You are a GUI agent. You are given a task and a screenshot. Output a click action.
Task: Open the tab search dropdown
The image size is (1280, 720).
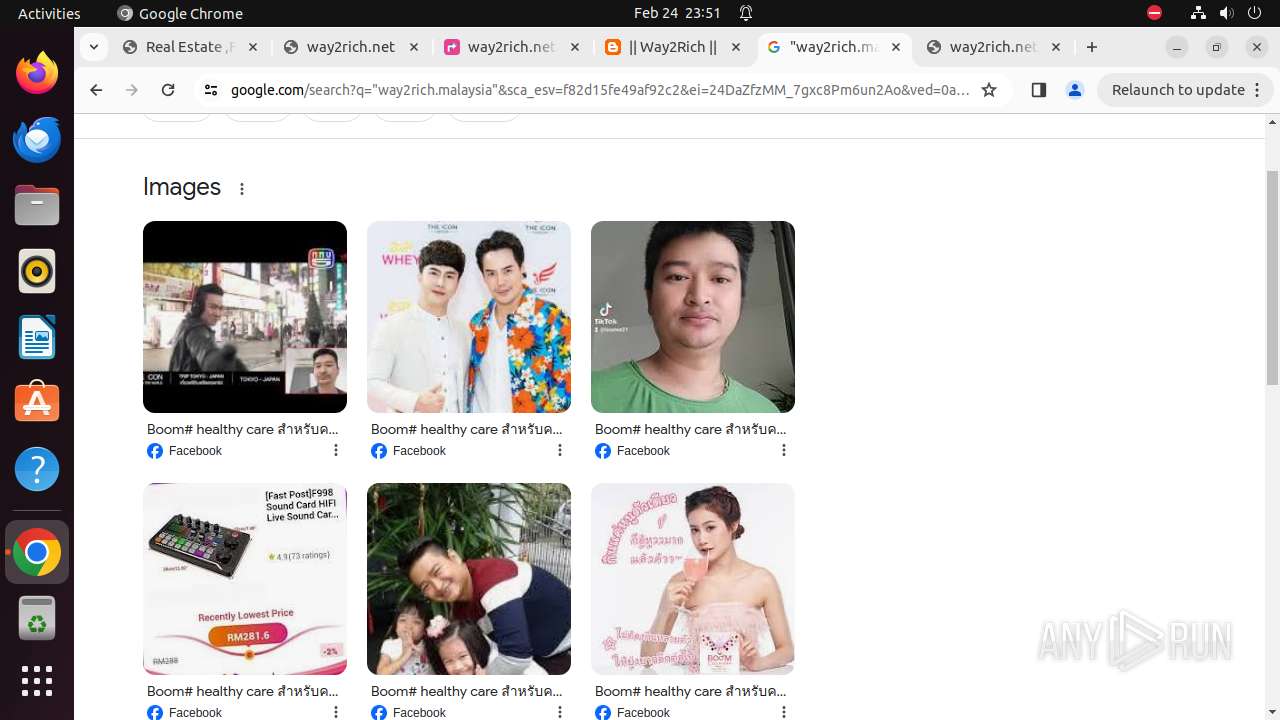[93, 47]
